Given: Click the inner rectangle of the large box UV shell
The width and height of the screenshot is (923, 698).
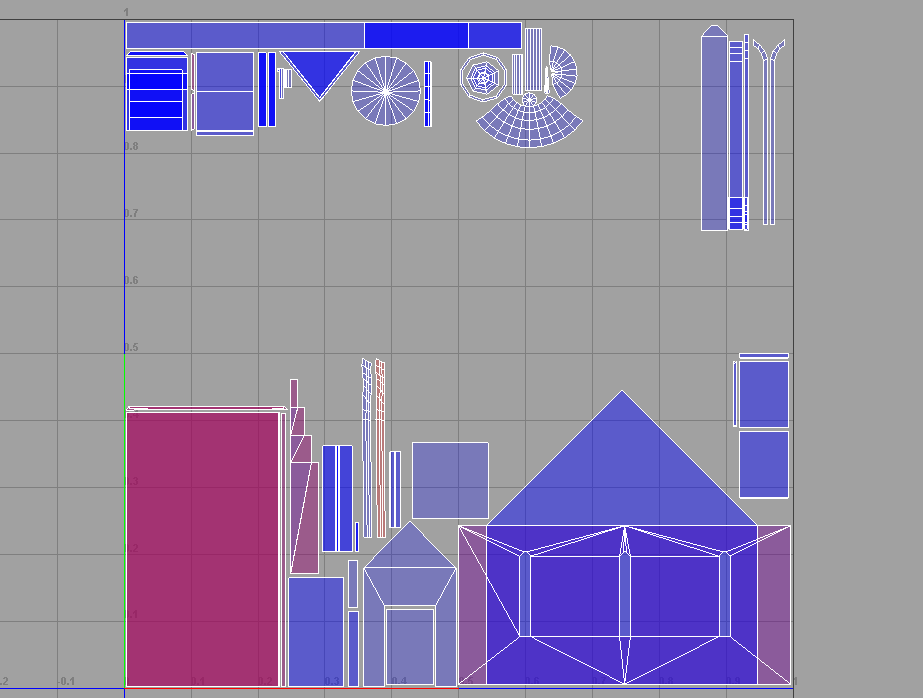Looking at the screenshot, I should coord(625,596).
